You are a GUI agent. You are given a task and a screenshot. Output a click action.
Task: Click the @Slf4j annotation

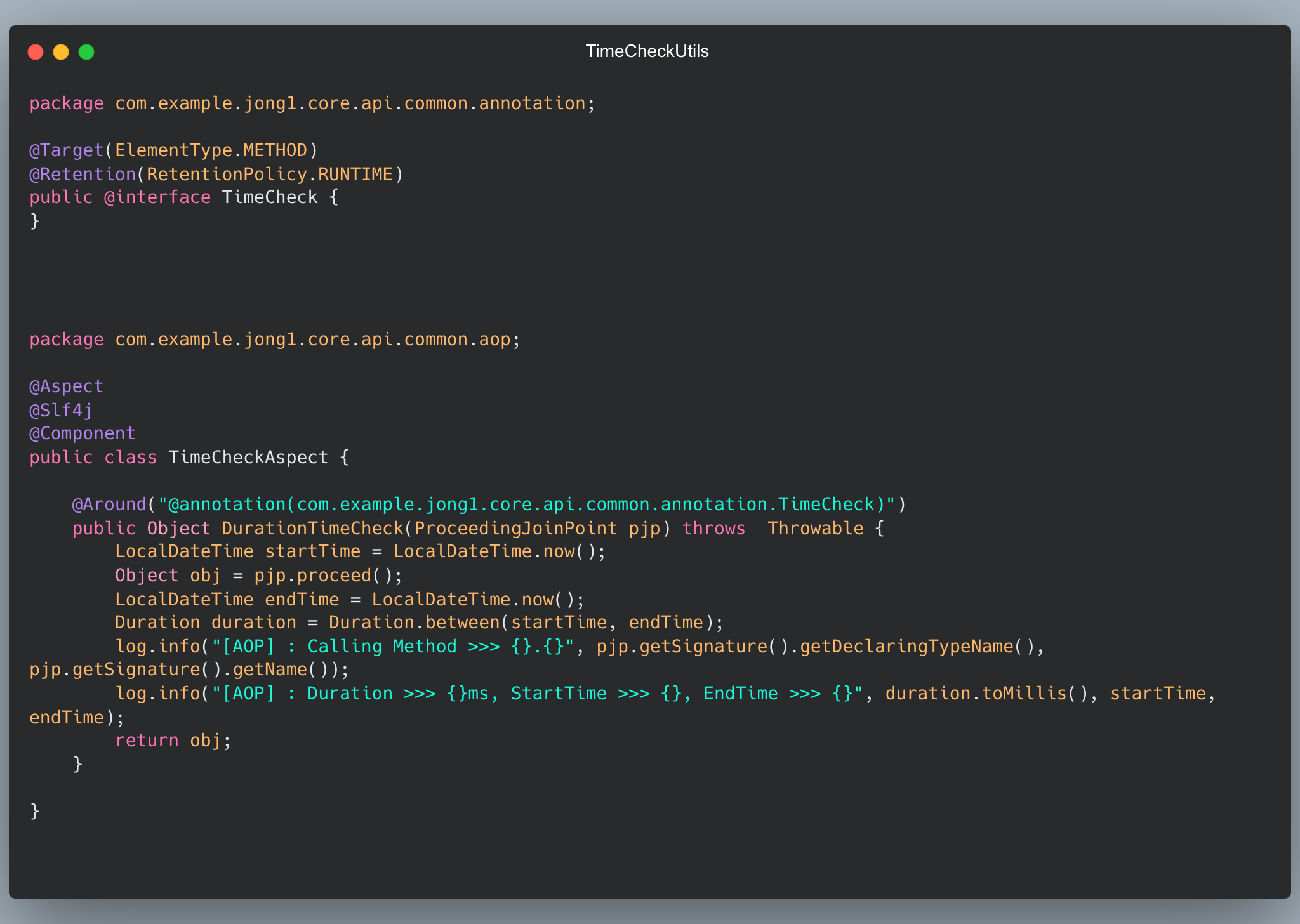point(61,410)
